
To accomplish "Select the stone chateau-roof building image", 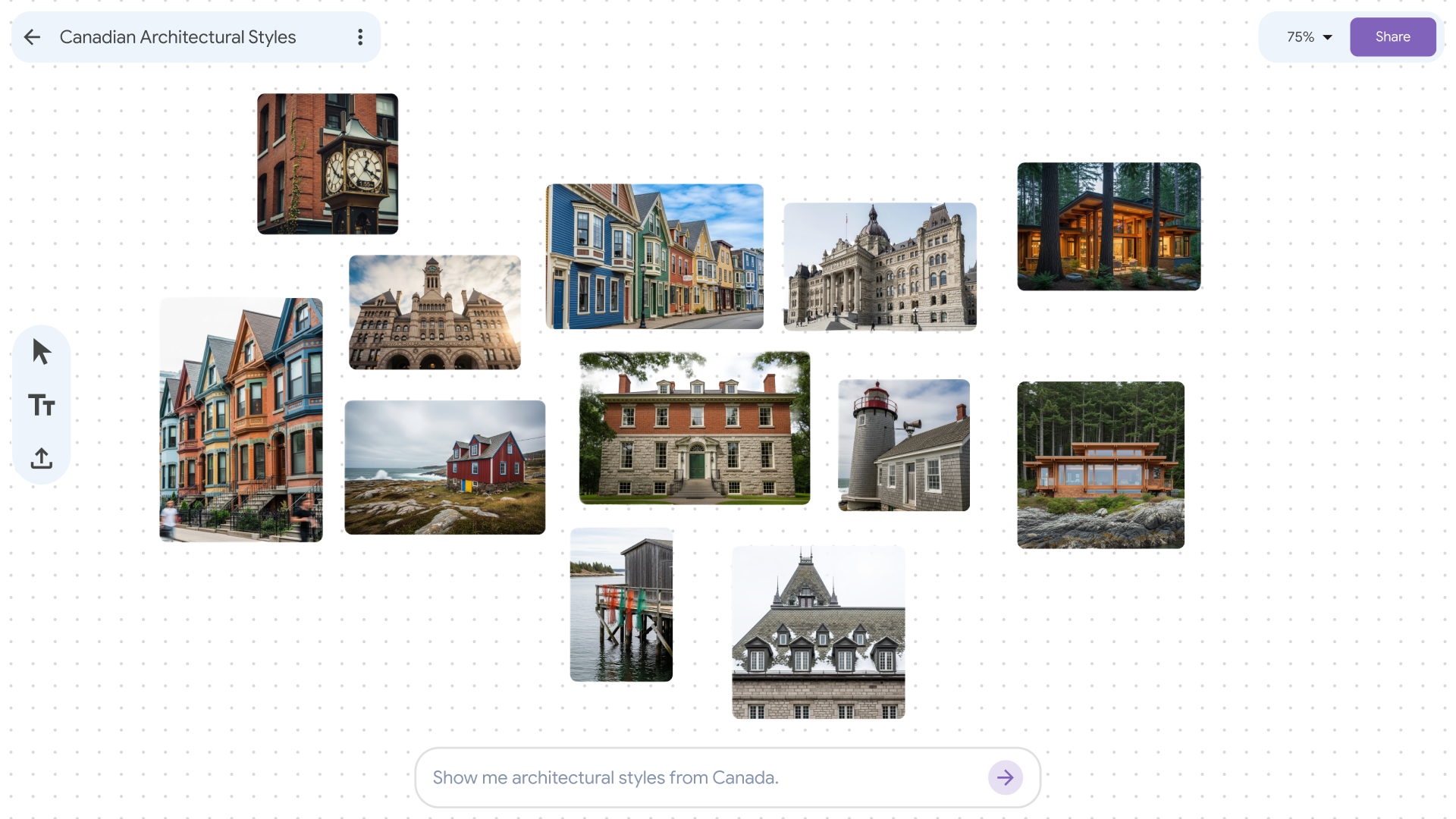I will coord(817,632).
